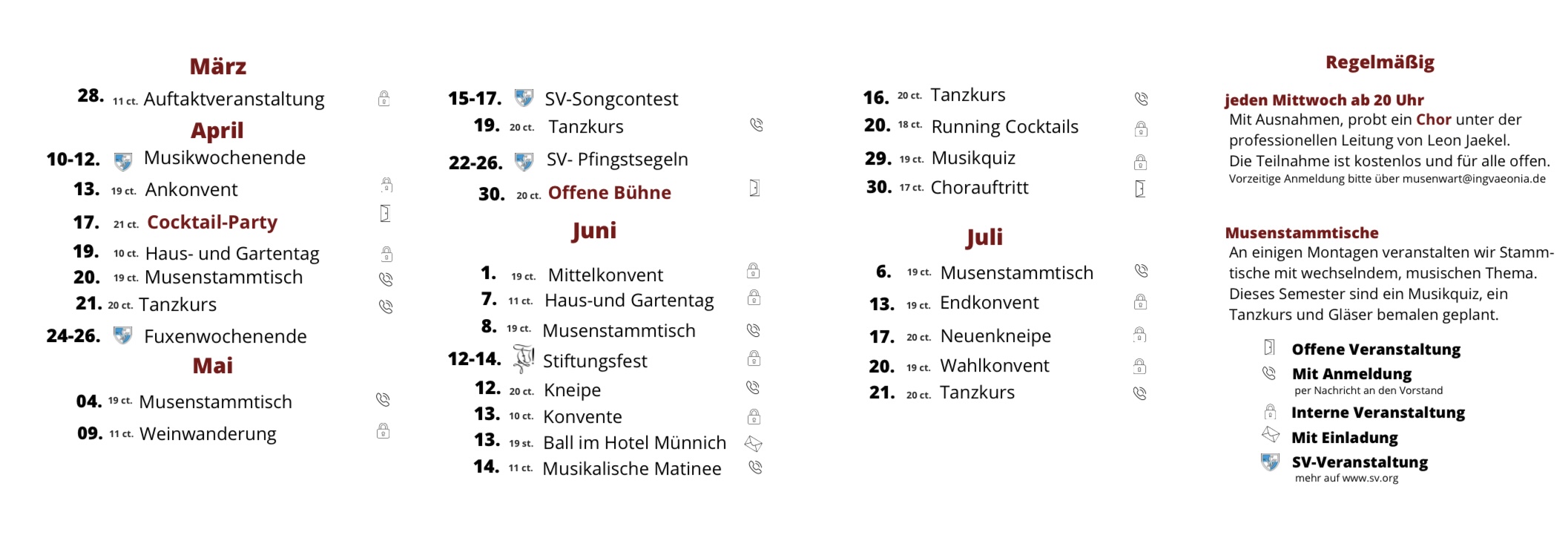1568x552 pixels.
Task: Click the phone icon in the Mit Anmeldung legend
Action: click(1269, 372)
